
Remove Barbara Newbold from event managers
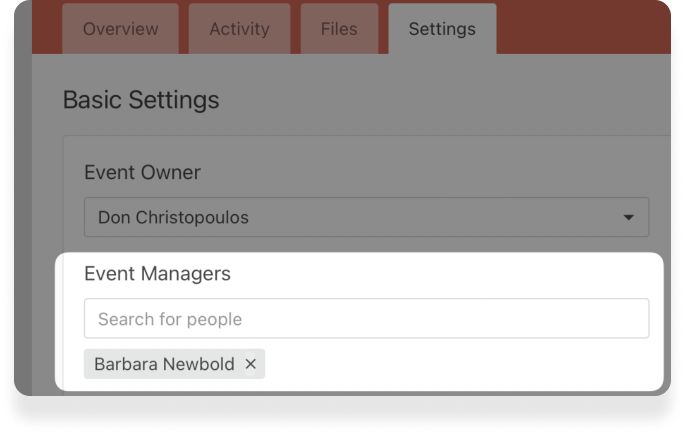pos(251,364)
